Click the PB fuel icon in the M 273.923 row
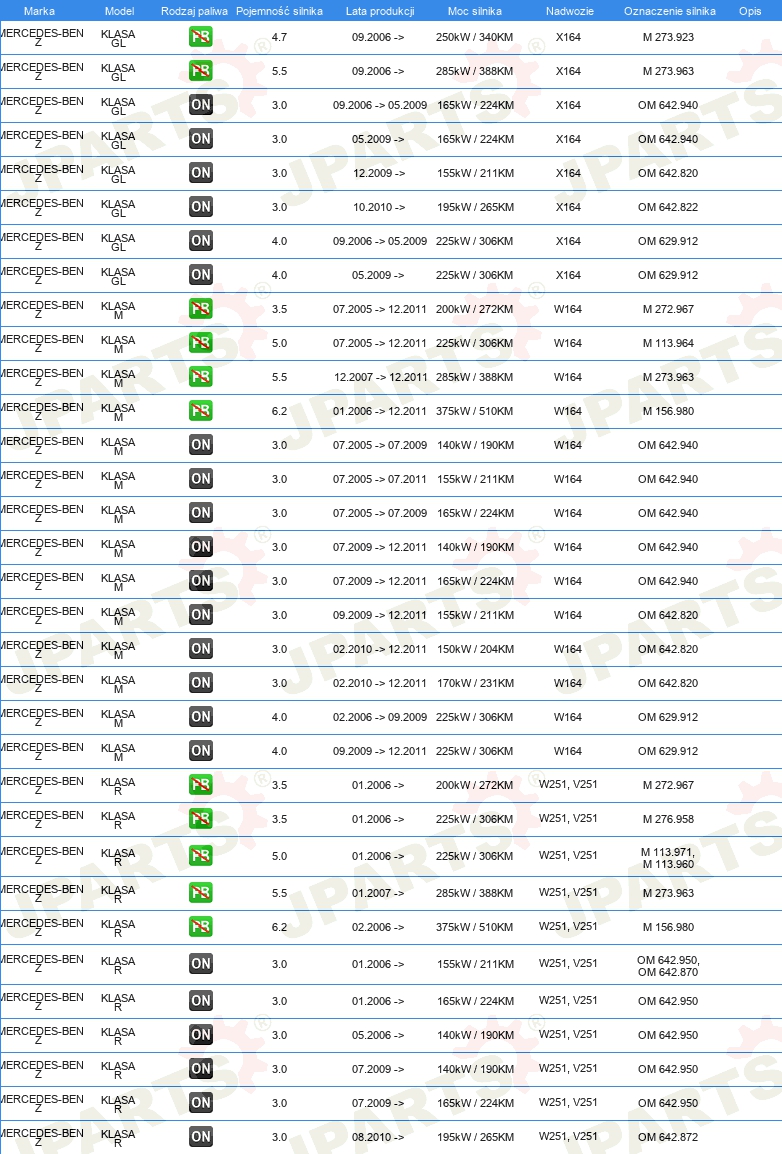 coord(200,37)
